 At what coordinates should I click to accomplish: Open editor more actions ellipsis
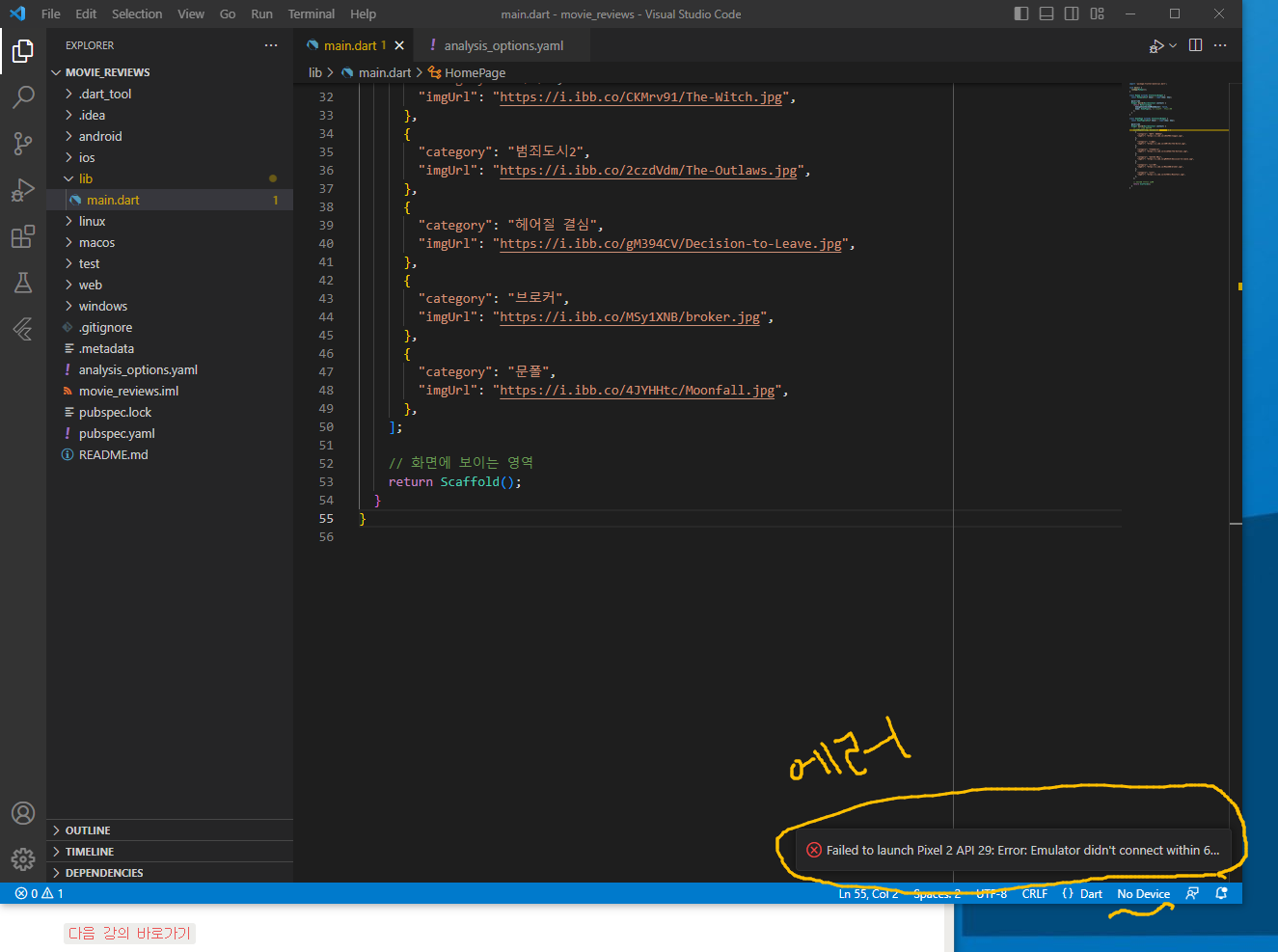click(x=1220, y=45)
